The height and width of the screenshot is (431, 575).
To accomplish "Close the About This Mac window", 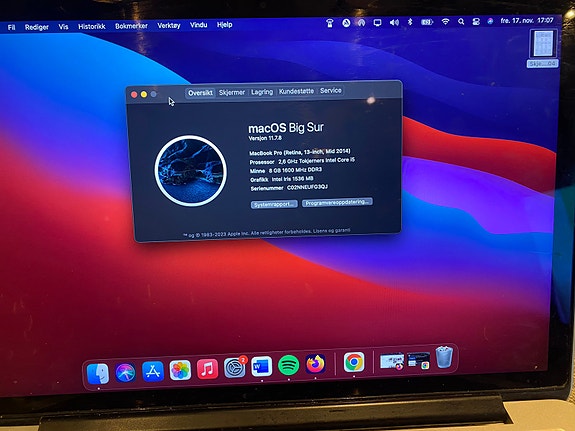I will (134, 95).
